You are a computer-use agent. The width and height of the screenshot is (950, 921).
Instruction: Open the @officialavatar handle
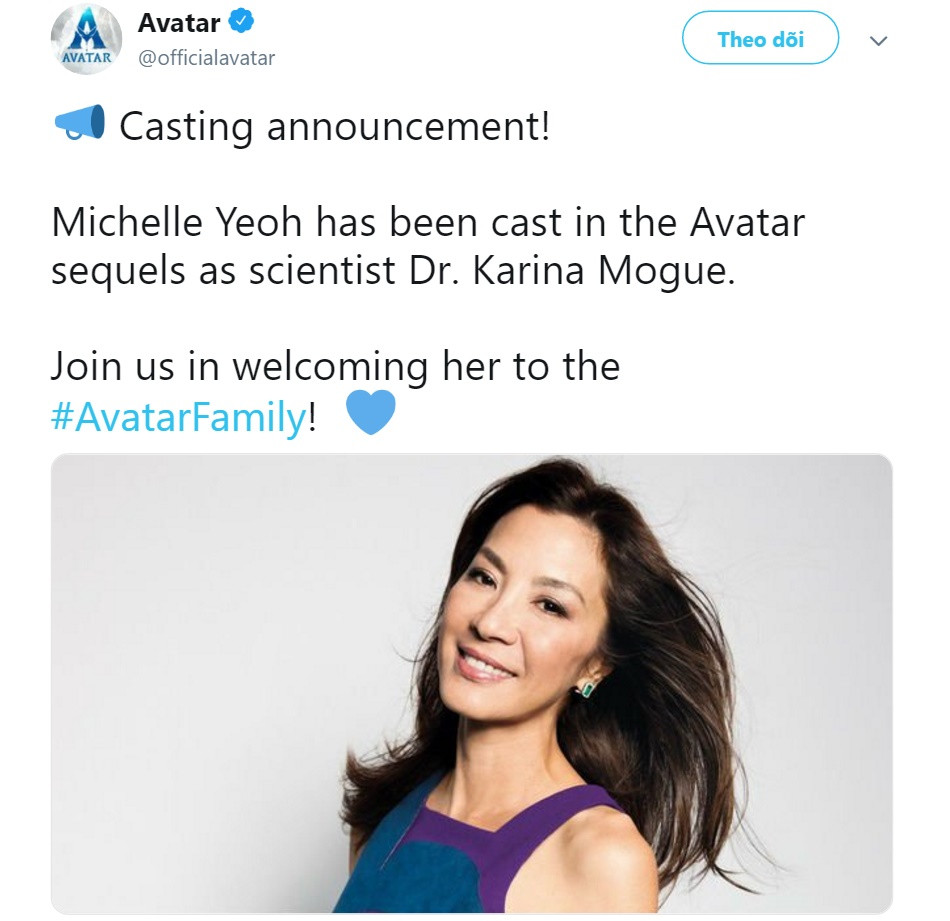coord(206,58)
